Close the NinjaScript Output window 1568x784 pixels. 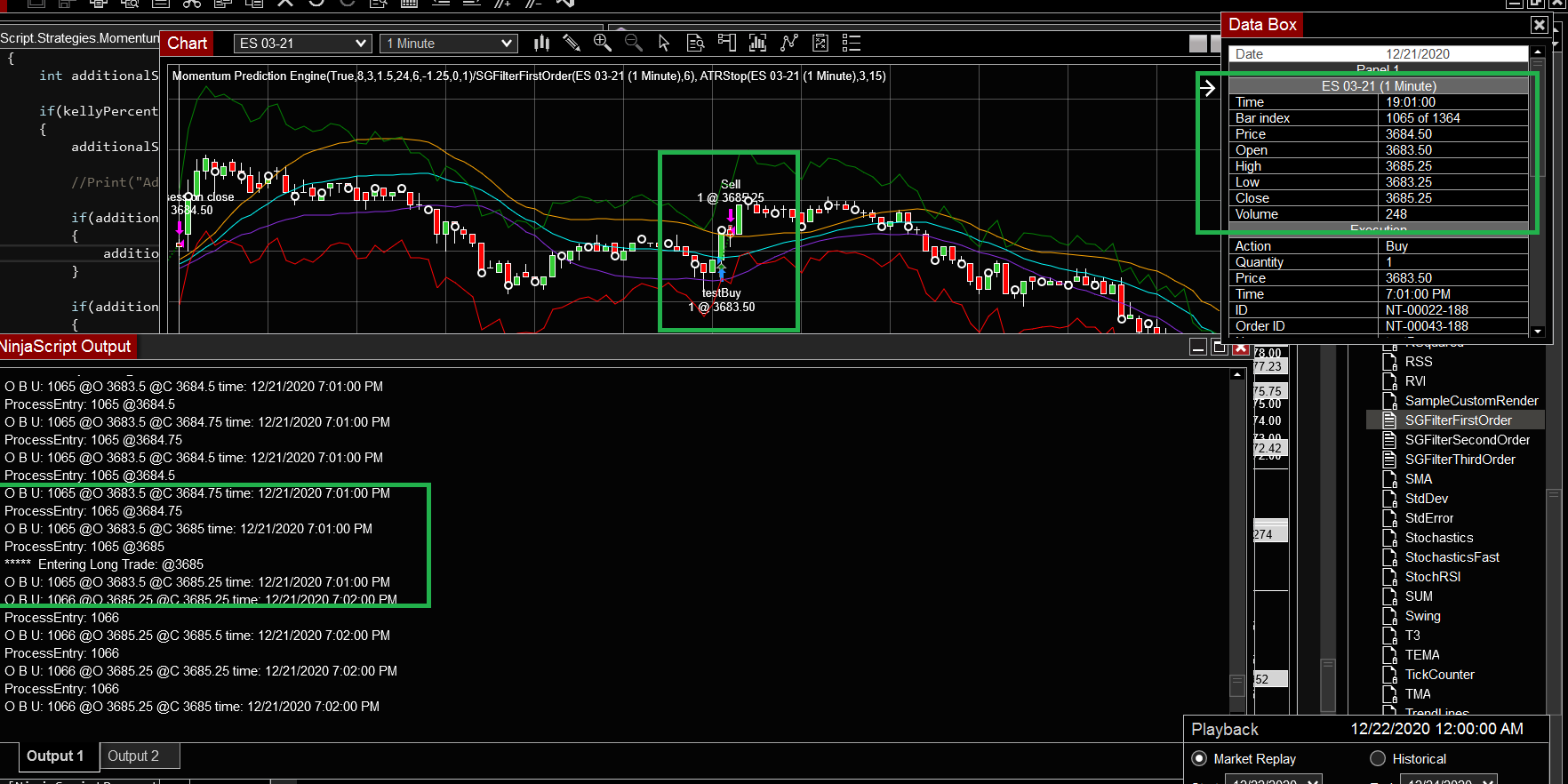[x=1241, y=347]
